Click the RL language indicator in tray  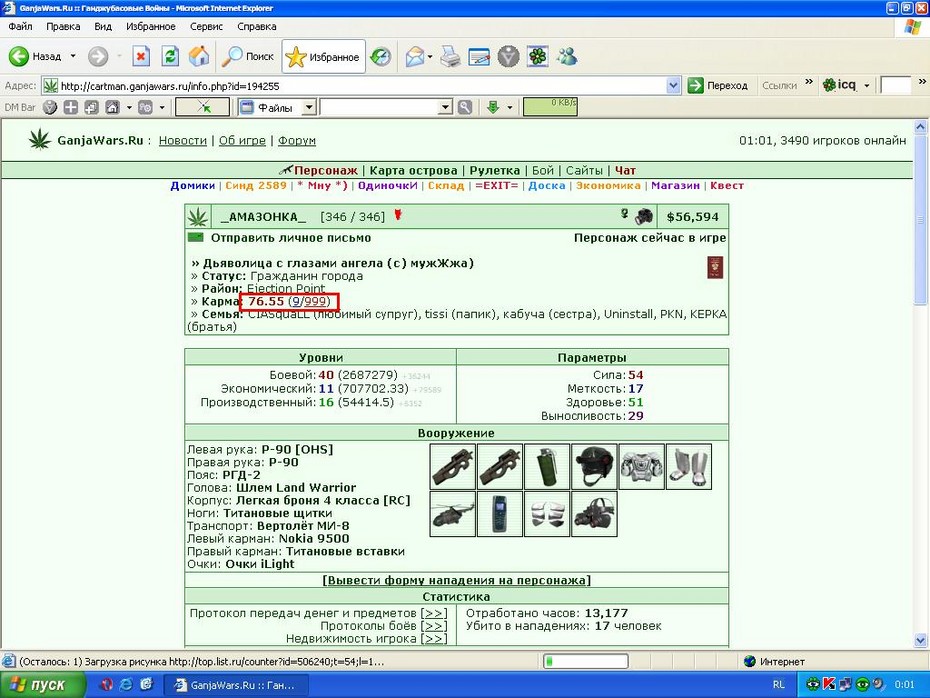[x=779, y=685]
